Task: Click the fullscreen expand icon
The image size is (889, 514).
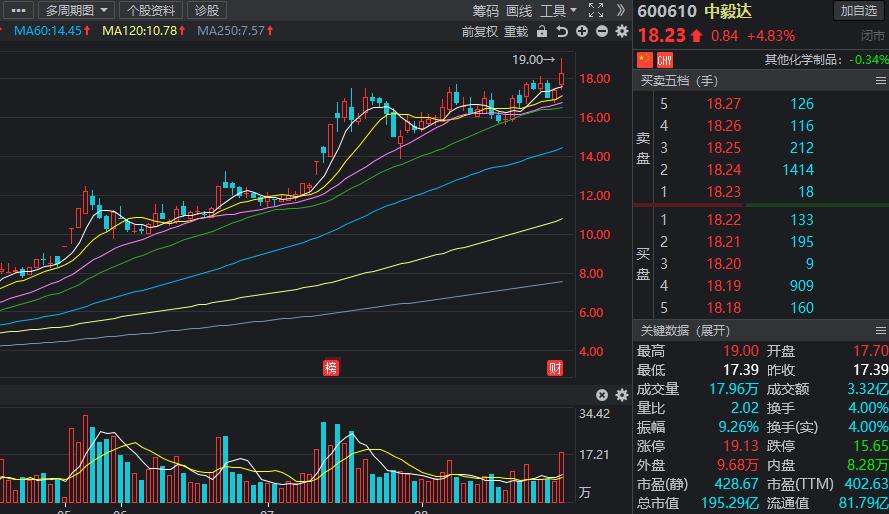Action: [596, 10]
